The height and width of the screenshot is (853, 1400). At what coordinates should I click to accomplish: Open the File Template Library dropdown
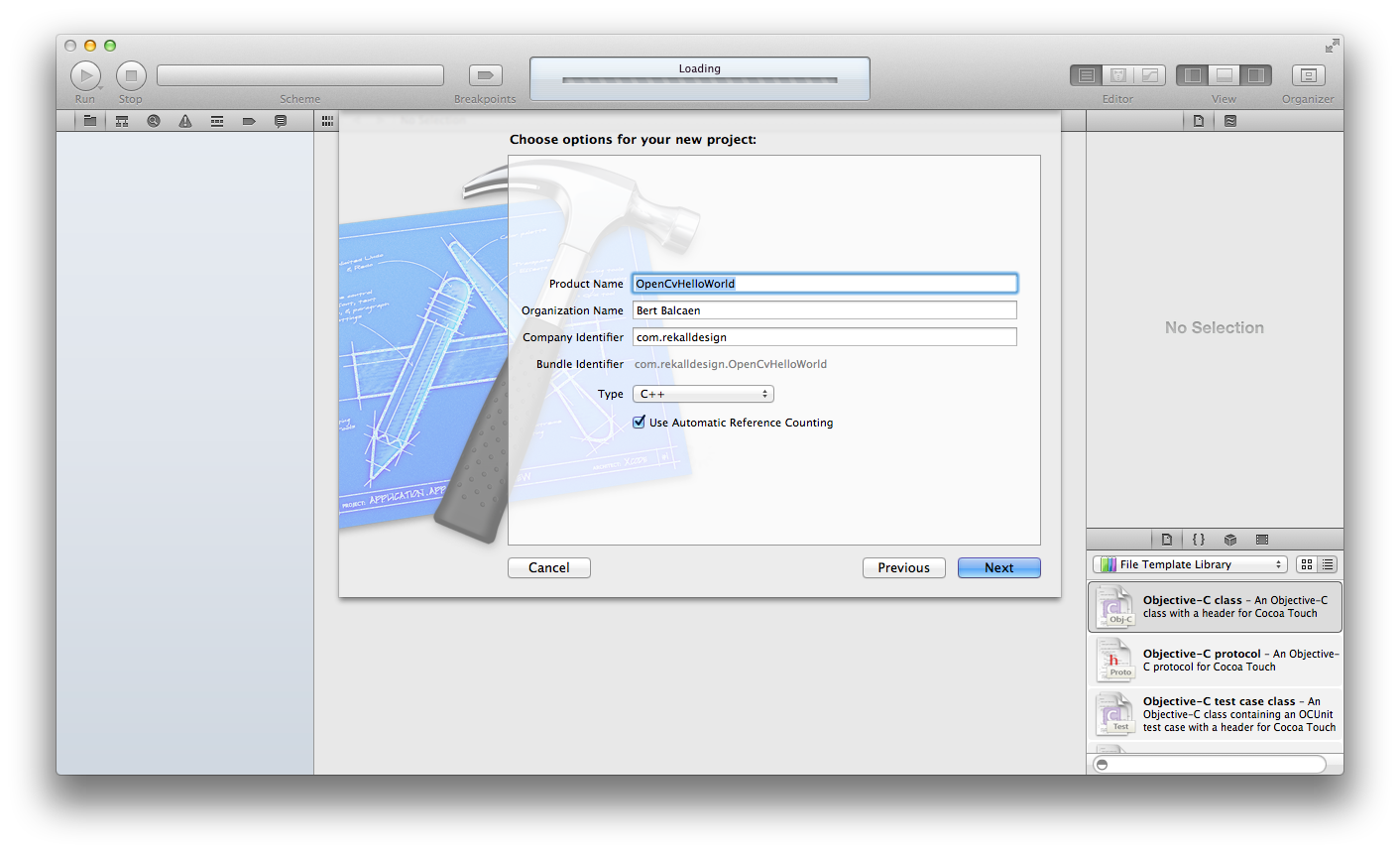click(1190, 564)
